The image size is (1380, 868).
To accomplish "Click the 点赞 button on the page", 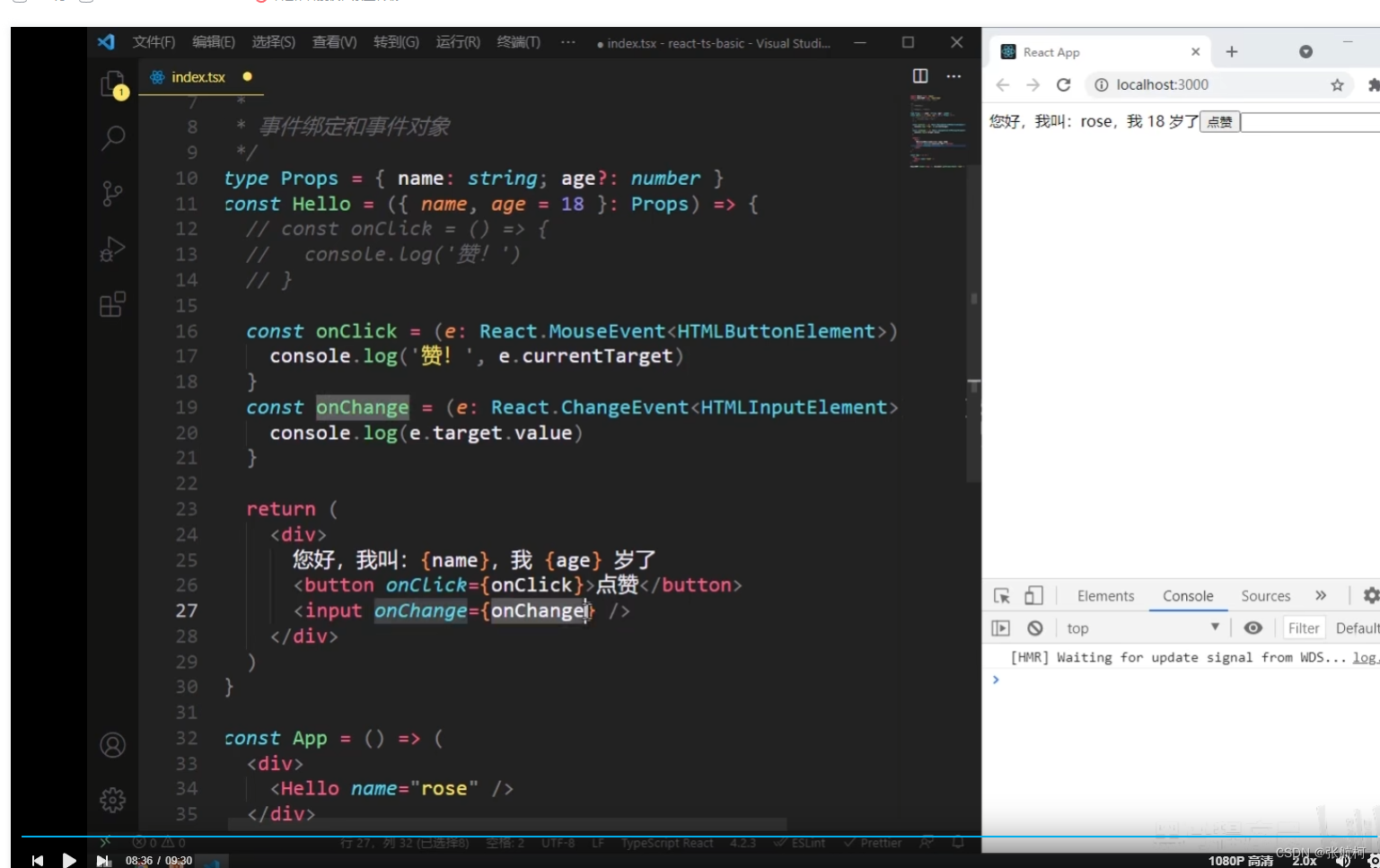I will click(1219, 122).
